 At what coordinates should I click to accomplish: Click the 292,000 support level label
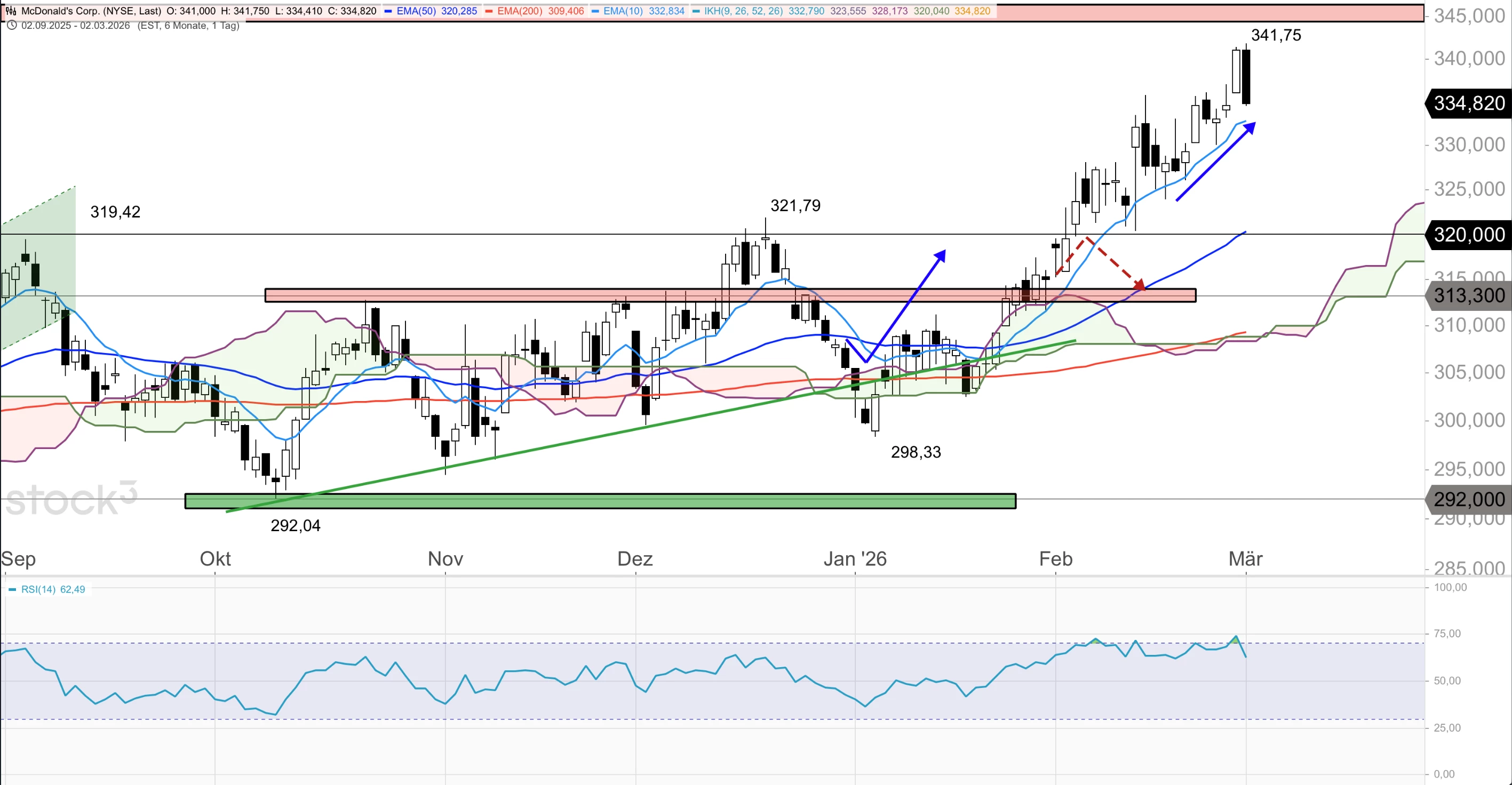(x=1469, y=499)
